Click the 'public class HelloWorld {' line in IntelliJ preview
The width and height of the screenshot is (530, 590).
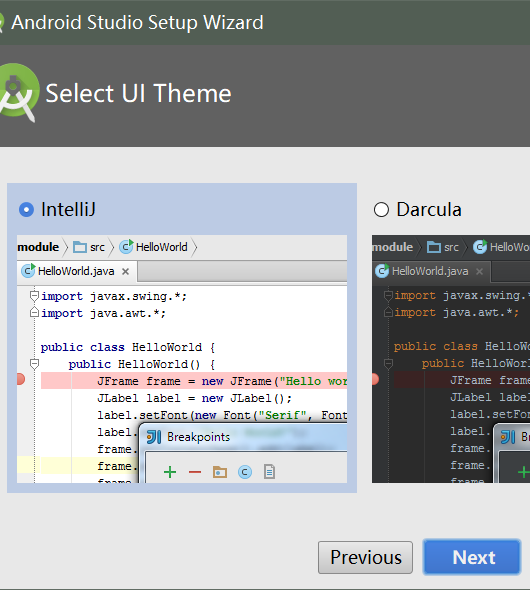[128, 347]
